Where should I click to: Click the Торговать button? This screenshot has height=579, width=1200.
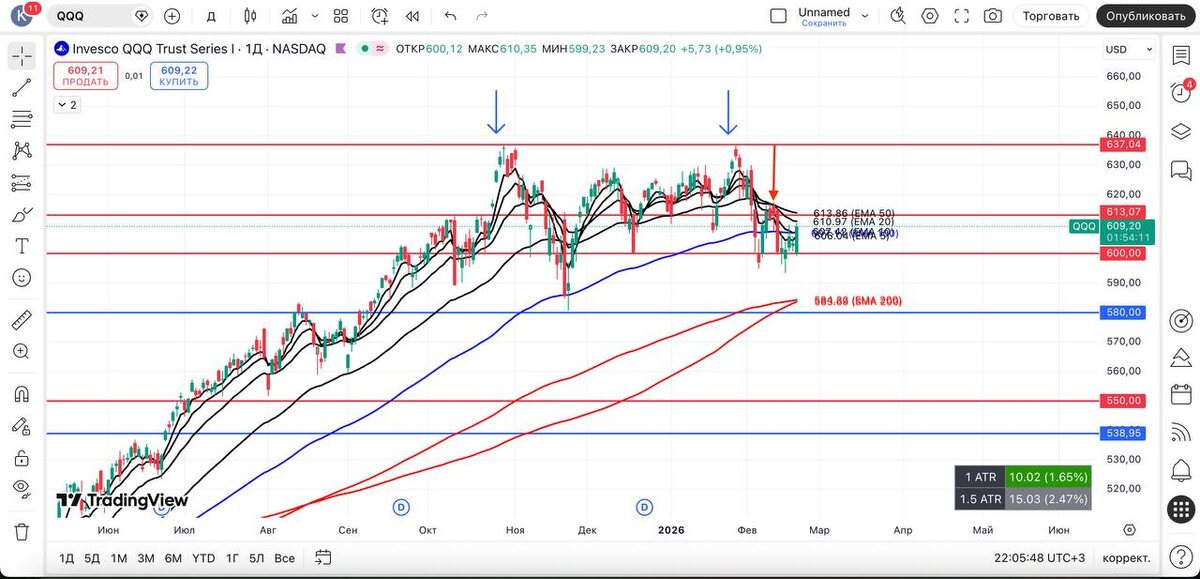click(x=1052, y=16)
